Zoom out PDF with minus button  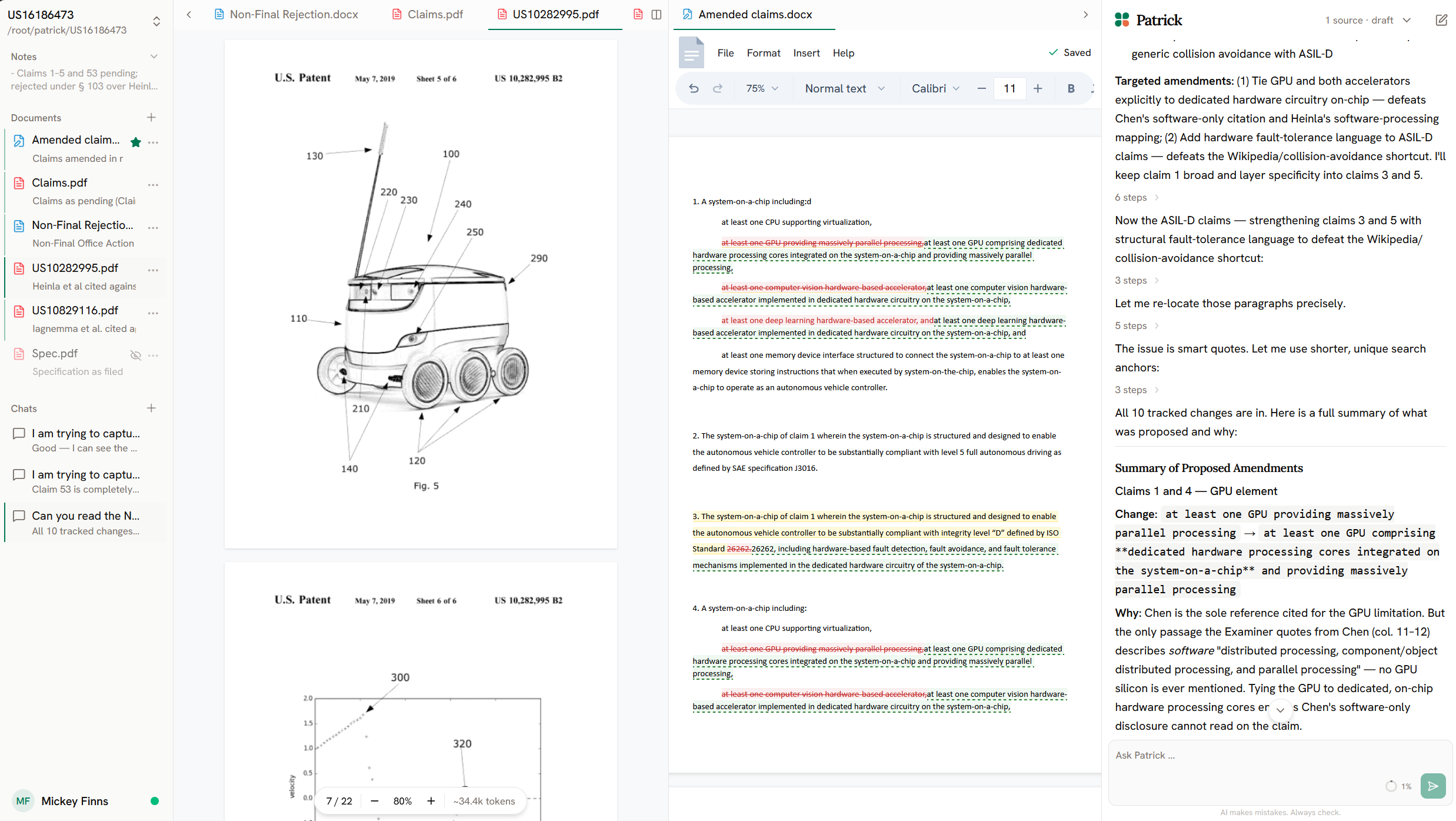[x=374, y=801]
